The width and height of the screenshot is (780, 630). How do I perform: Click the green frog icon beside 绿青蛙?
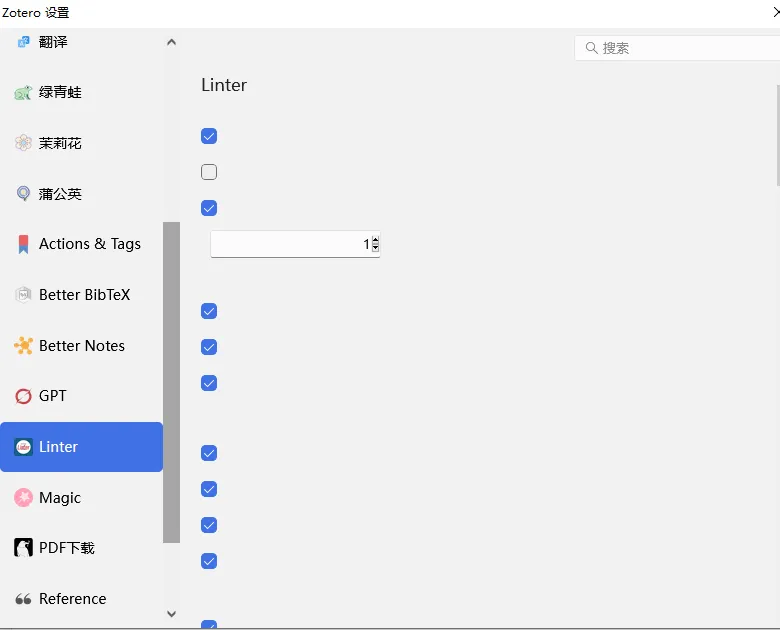coord(23,93)
